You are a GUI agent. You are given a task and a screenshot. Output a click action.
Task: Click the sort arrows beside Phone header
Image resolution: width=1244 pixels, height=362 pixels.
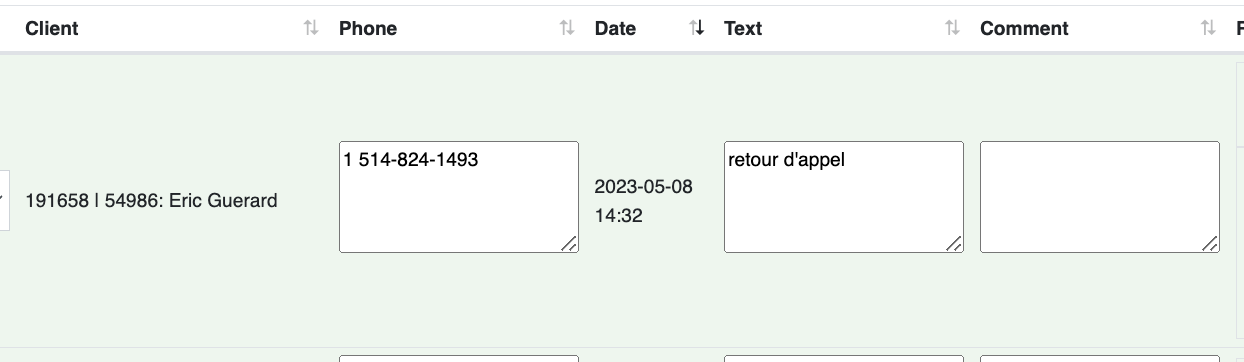coord(567,29)
